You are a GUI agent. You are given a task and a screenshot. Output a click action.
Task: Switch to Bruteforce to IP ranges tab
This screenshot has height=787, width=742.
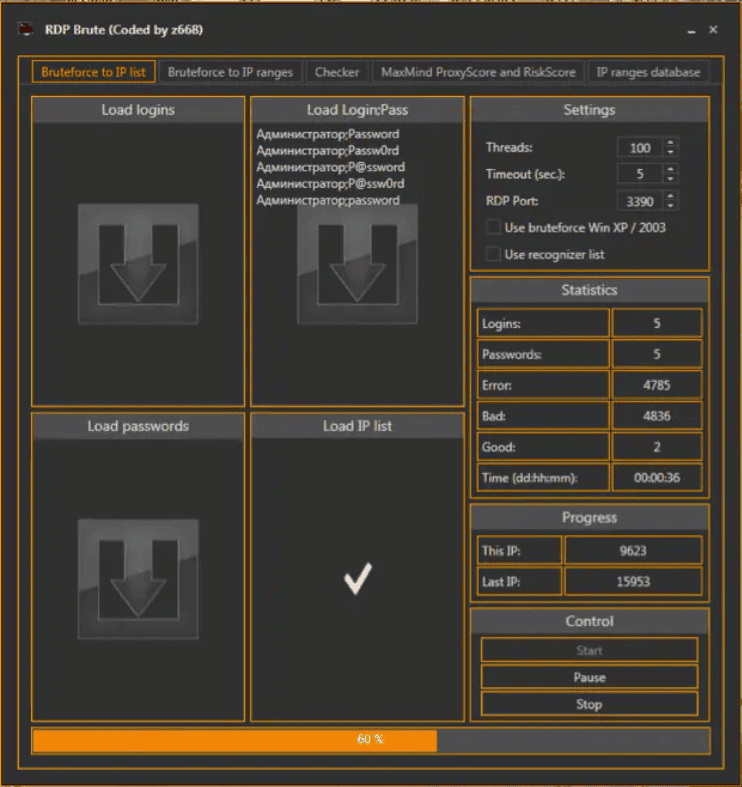pyautogui.click(x=230, y=72)
